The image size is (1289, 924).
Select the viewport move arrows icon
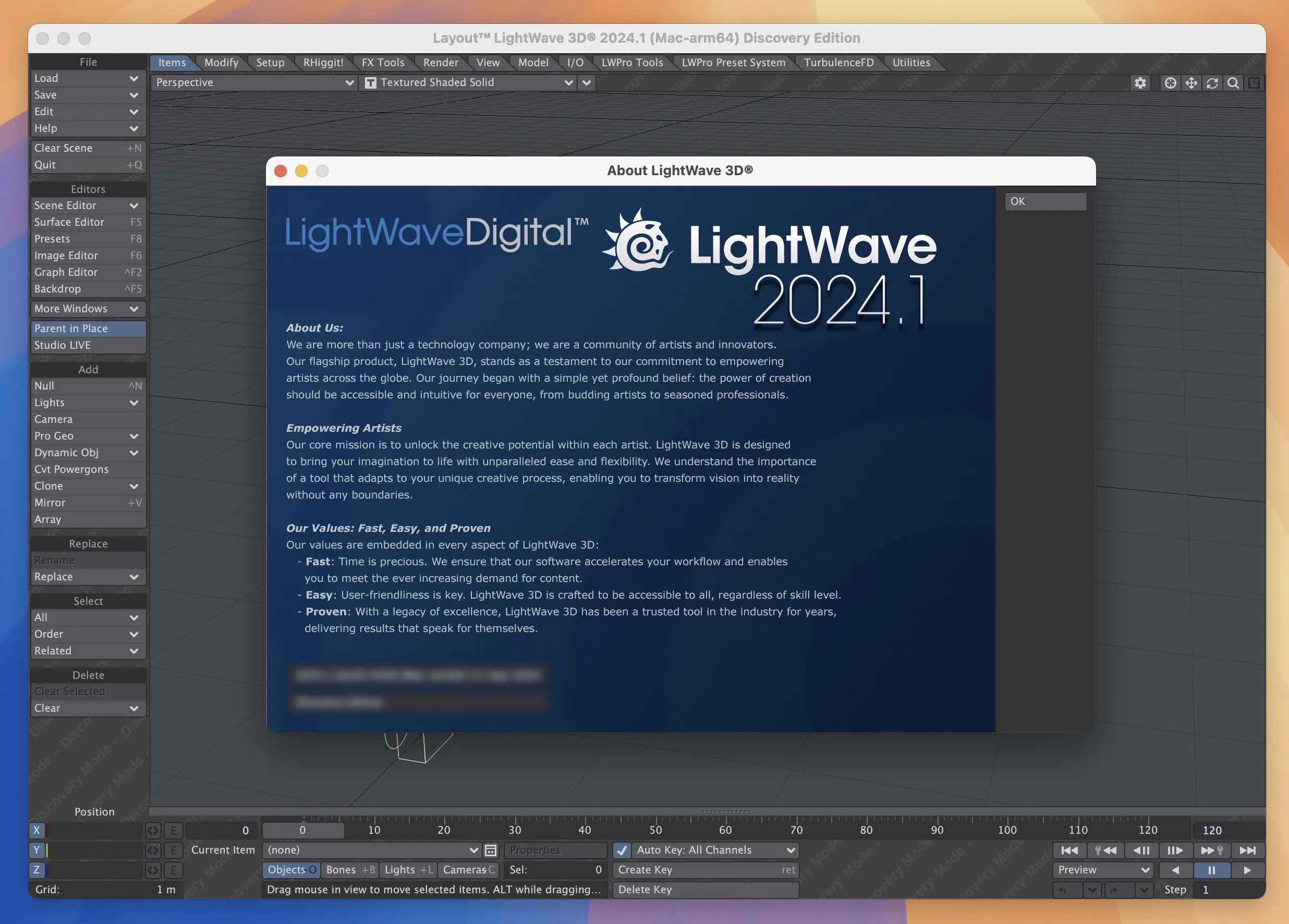pos(1191,83)
